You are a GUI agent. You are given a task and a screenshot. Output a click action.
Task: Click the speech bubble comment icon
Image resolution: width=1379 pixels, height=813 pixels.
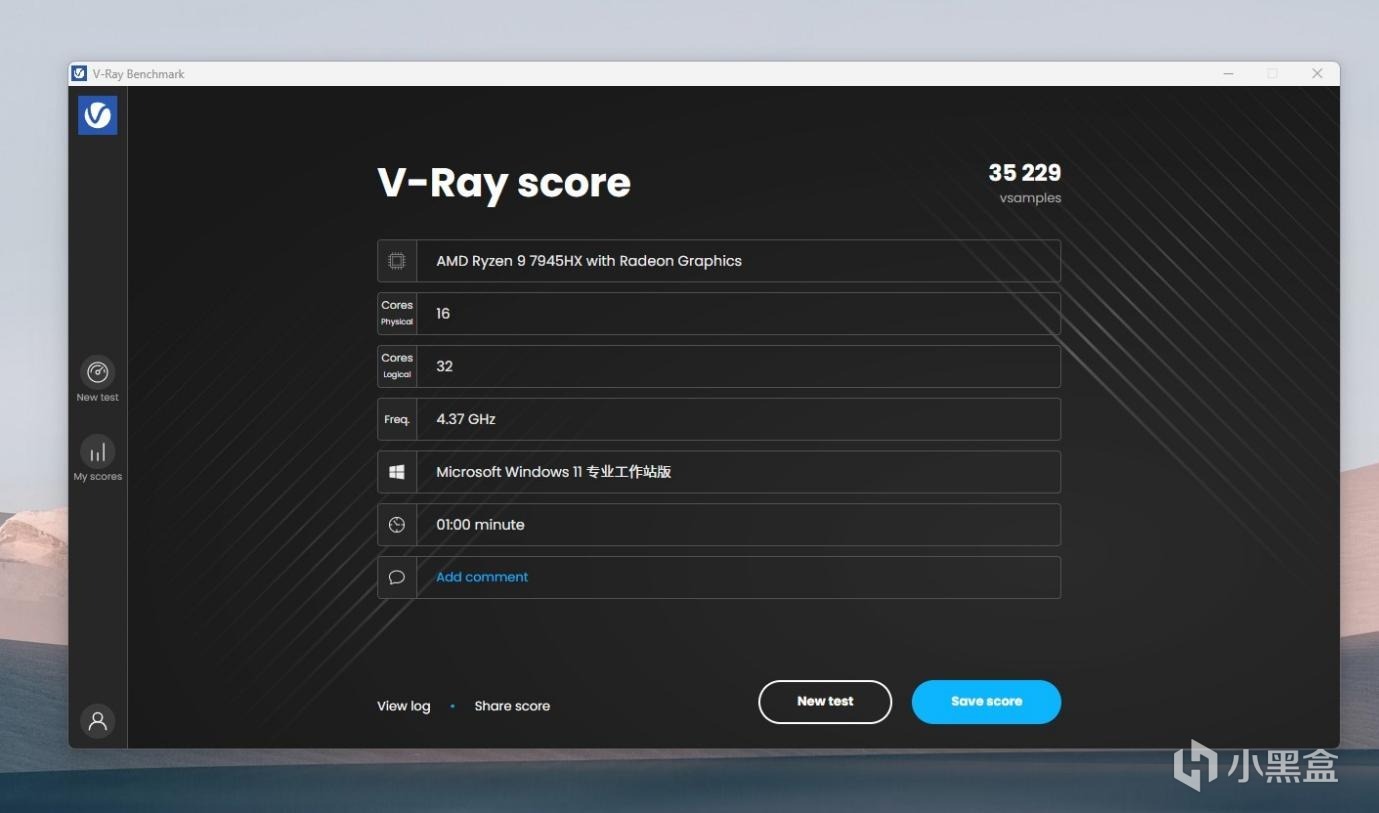397,577
